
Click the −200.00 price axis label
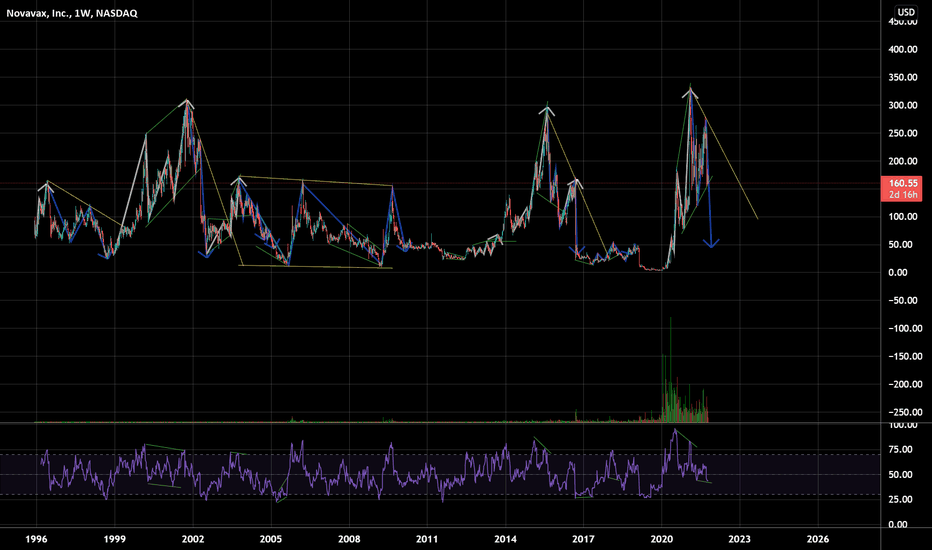pyautogui.click(x=905, y=384)
